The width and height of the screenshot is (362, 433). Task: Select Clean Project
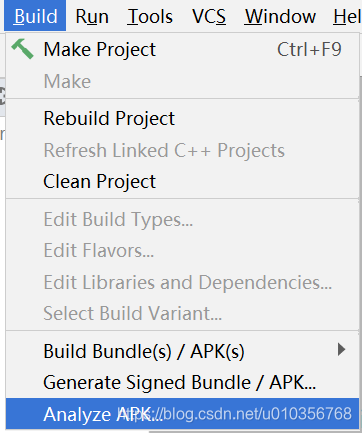click(x=182, y=181)
